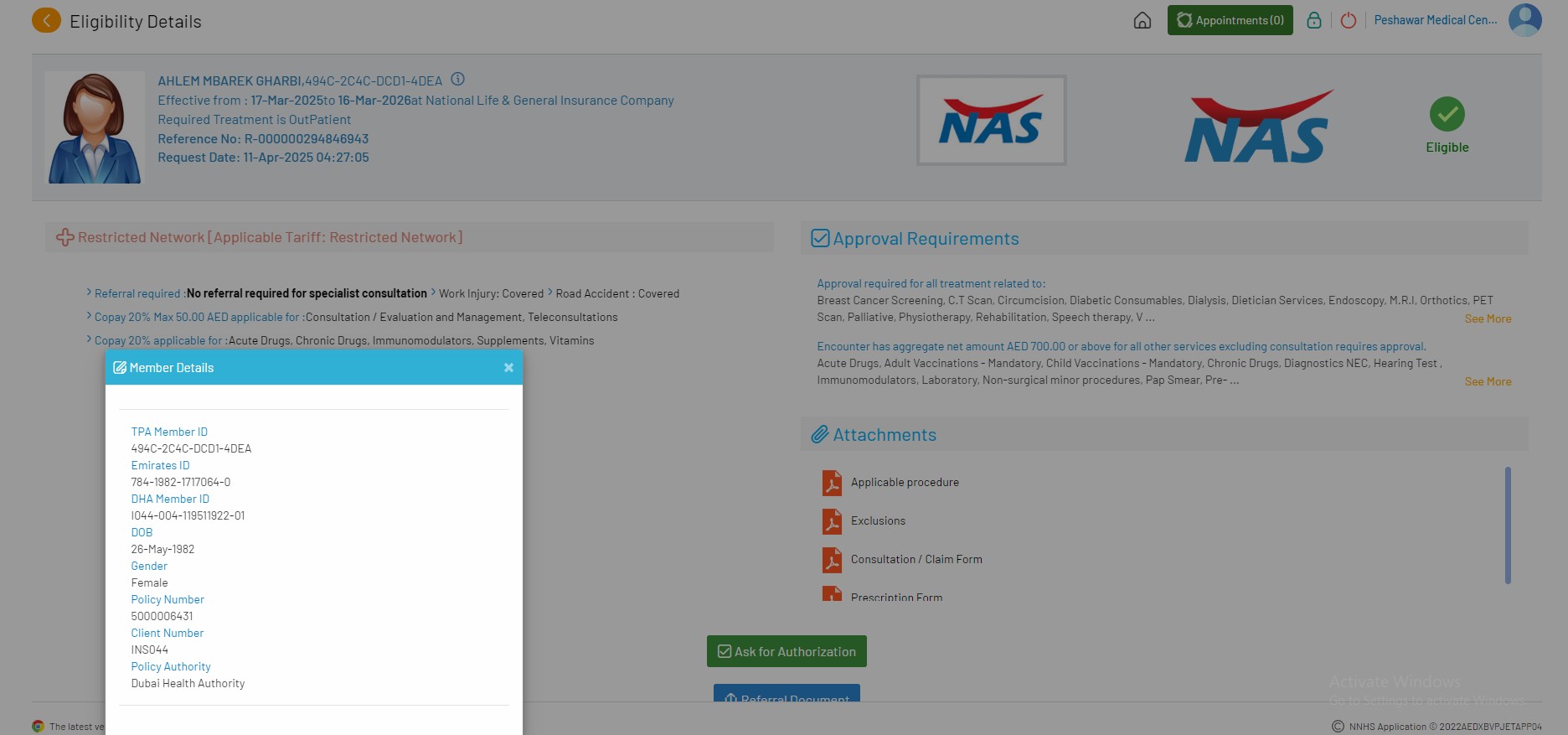Open the Applicable procedure PDF icon

pos(832,483)
